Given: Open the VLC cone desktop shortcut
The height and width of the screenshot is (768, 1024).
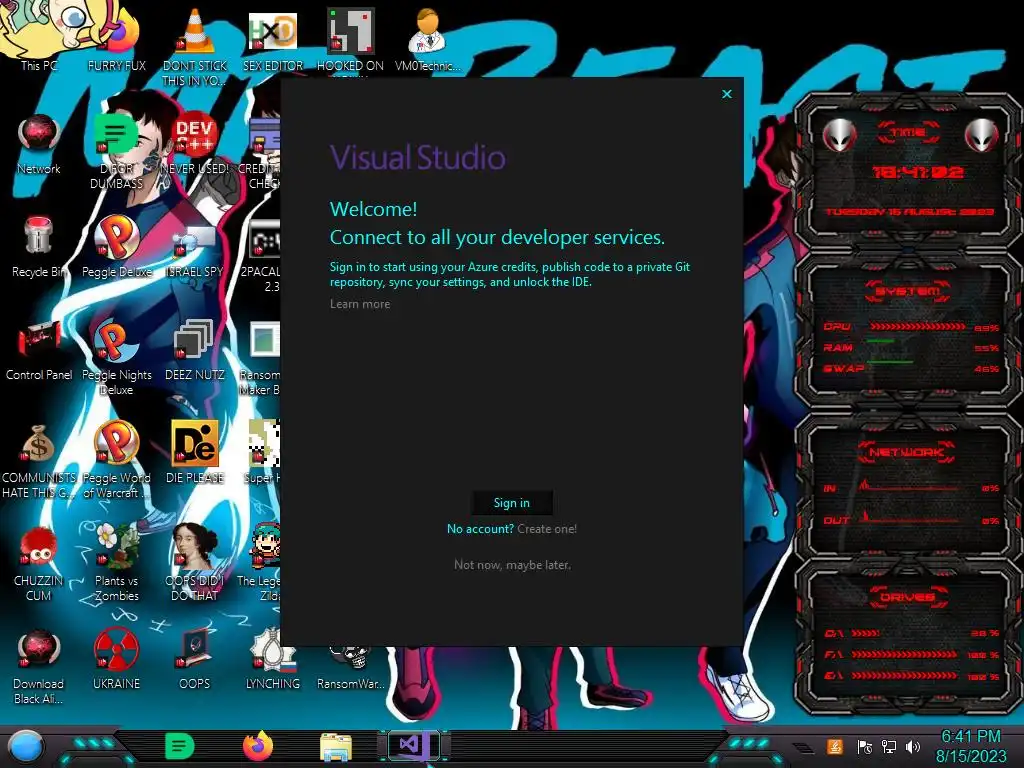Looking at the screenshot, I should pyautogui.click(x=195, y=46).
